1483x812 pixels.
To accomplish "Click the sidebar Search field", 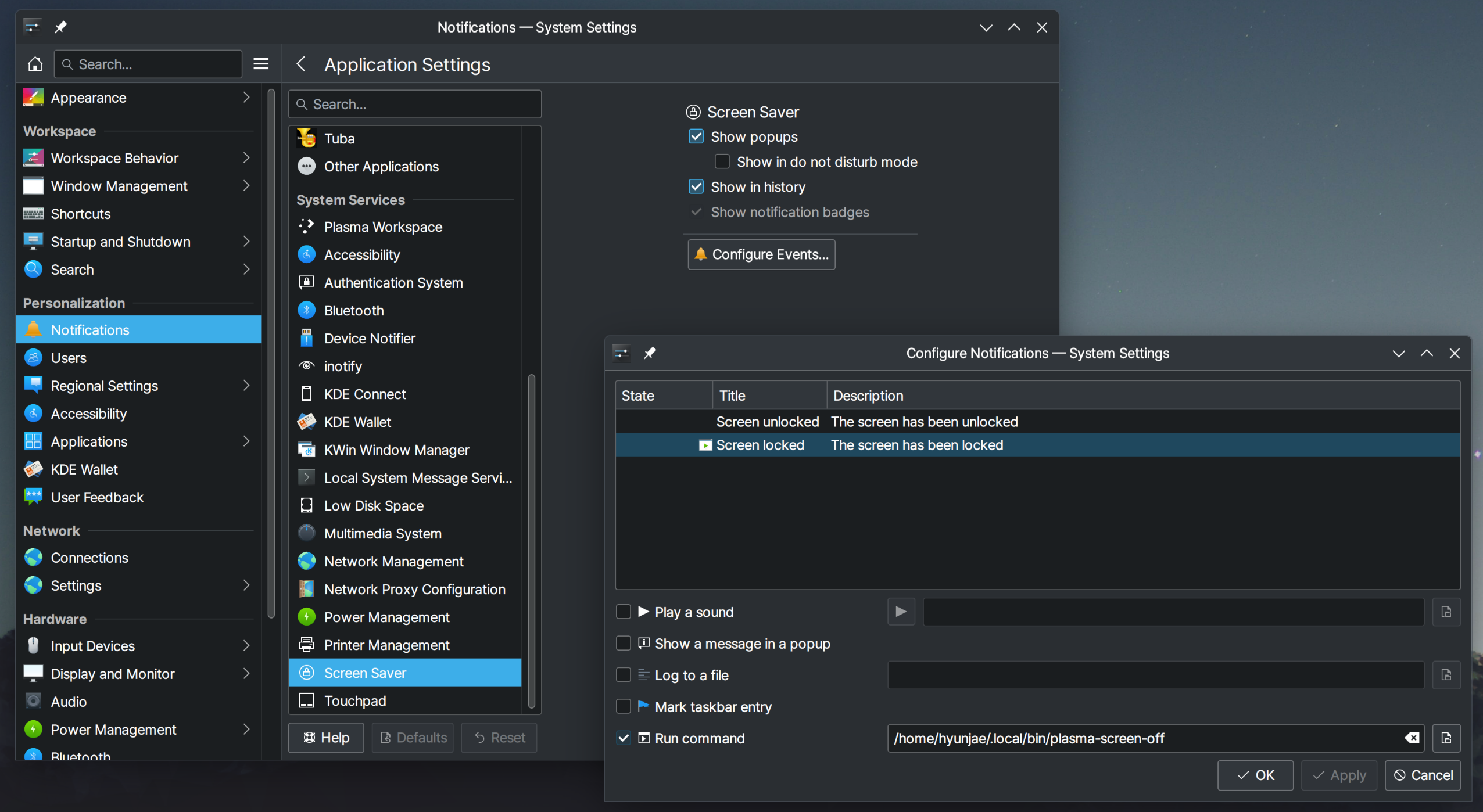I will pyautogui.click(x=148, y=64).
